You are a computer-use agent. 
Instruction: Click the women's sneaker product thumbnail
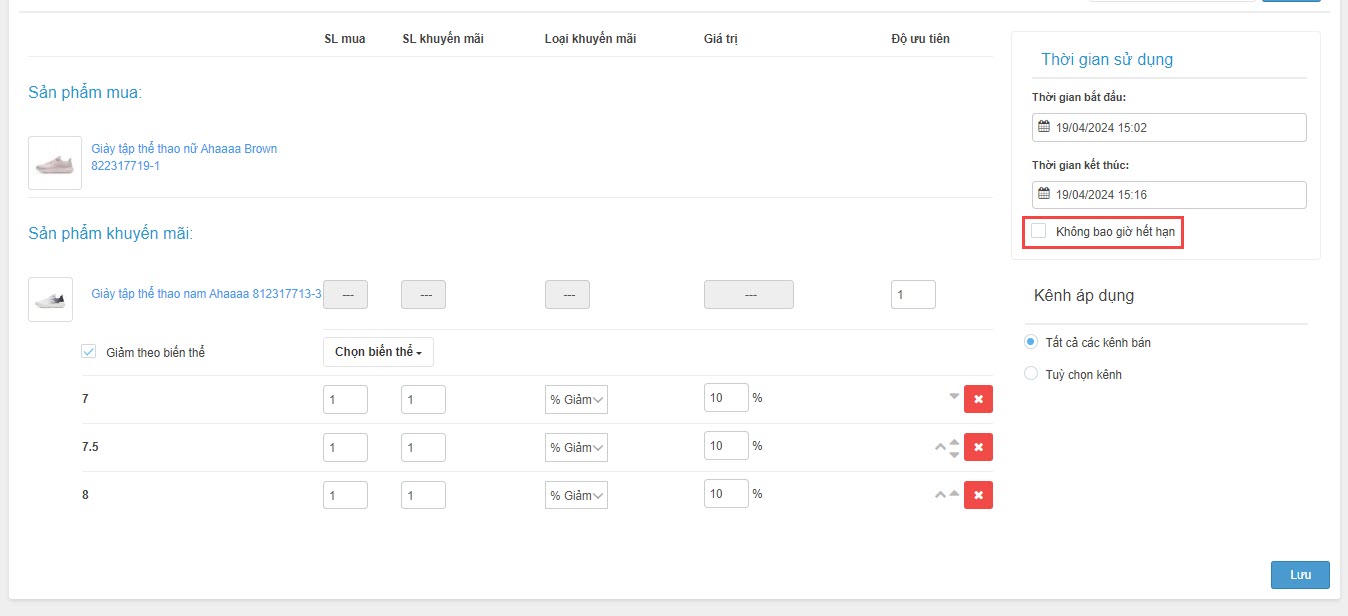tap(55, 163)
